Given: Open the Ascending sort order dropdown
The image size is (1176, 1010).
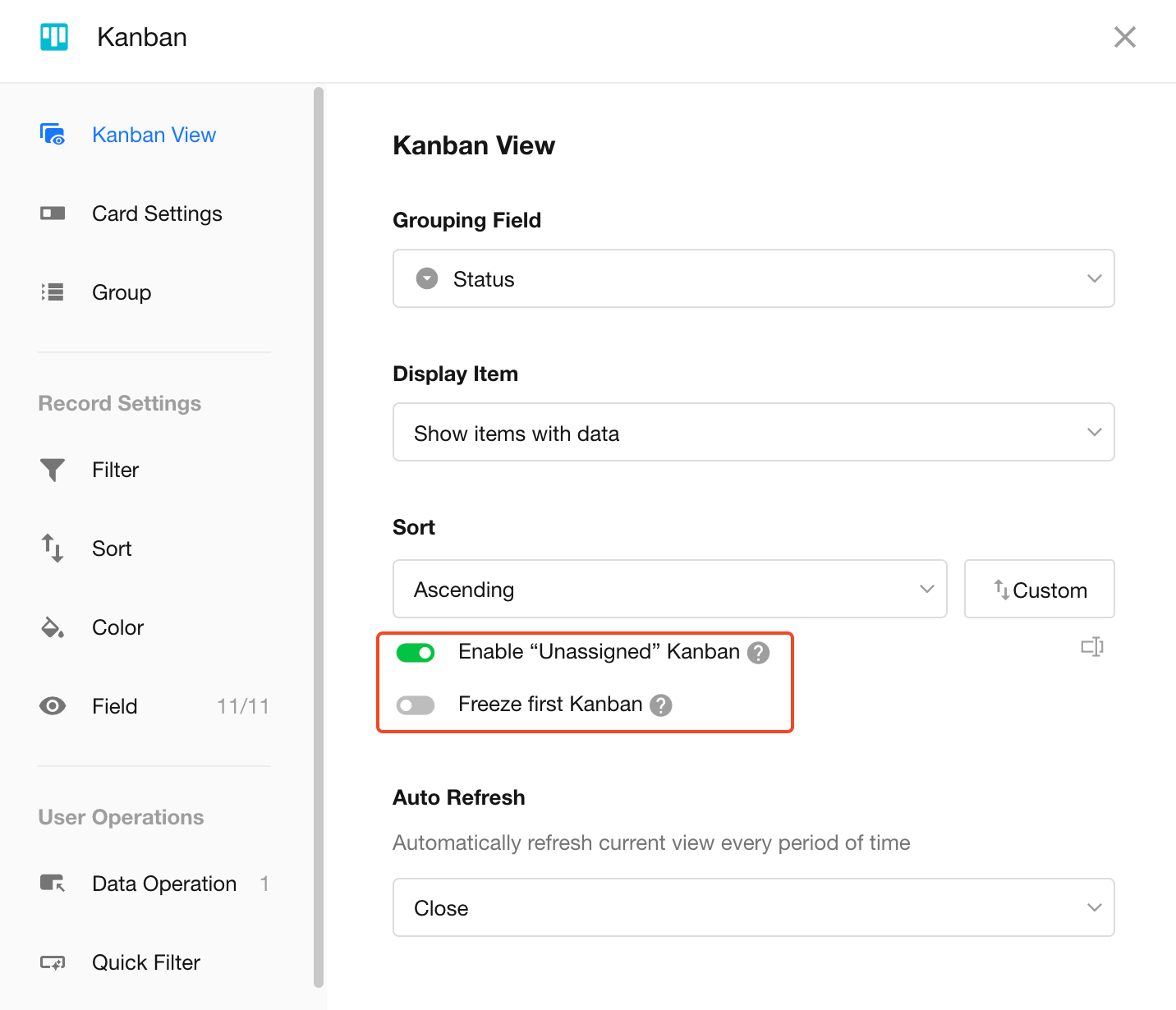Looking at the screenshot, I should pos(669,590).
